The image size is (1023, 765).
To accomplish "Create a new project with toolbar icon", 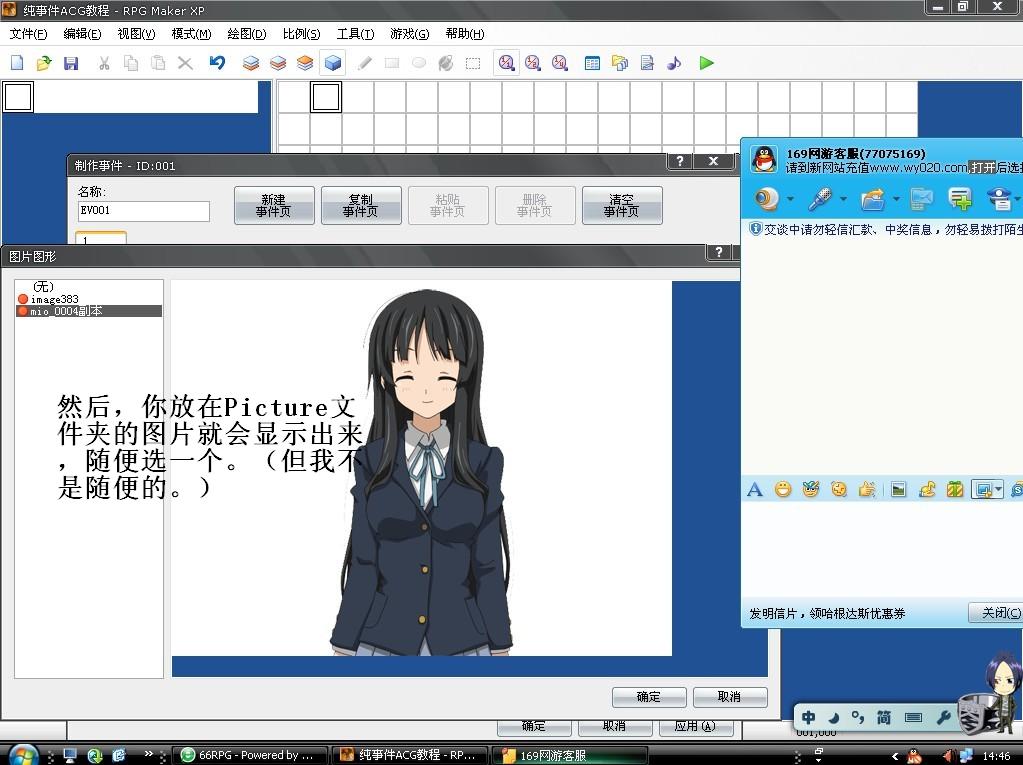I will click(17, 63).
